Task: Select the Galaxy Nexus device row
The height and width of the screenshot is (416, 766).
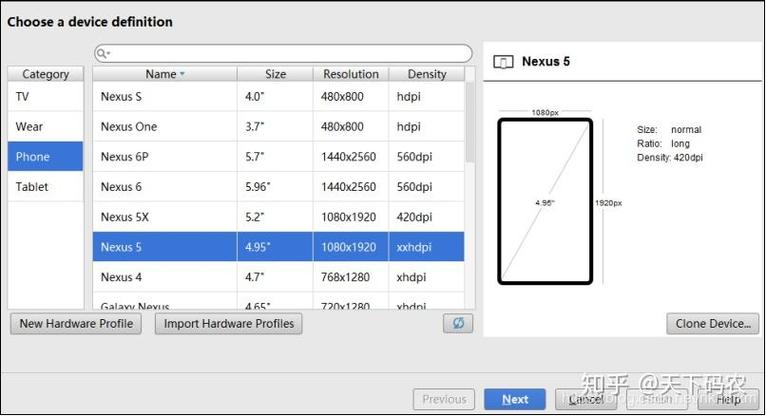Action: click(x=278, y=301)
